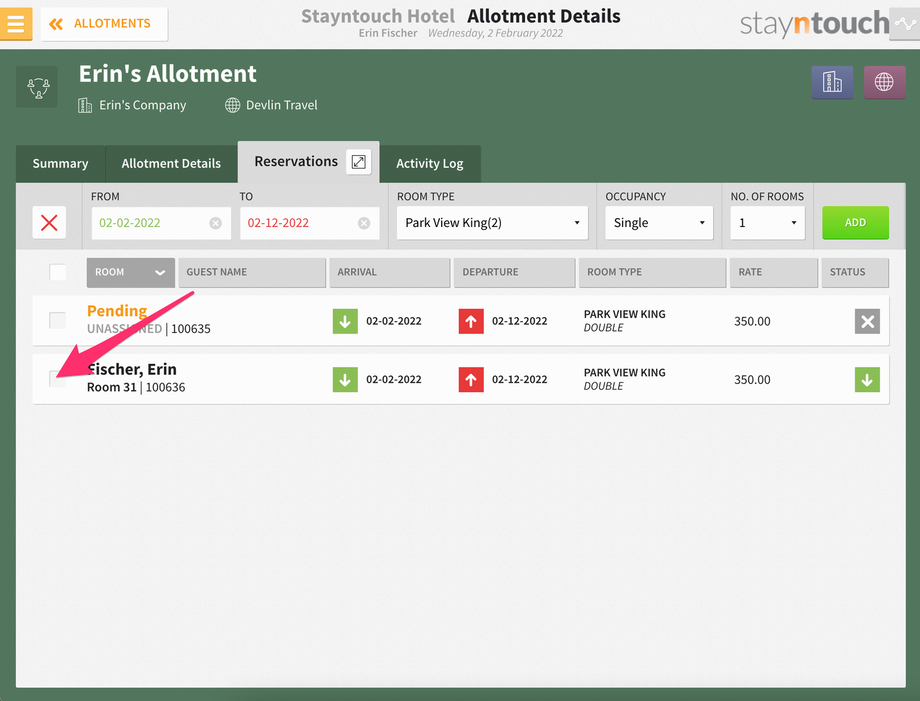Click Pending row green arrival arrow icon

[345, 321]
